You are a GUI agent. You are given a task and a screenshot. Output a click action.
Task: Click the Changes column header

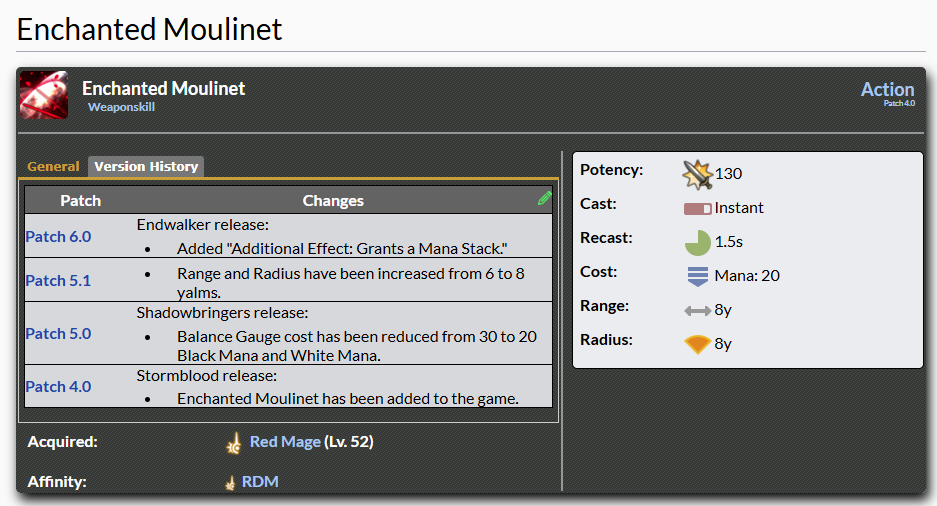click(333, 201)
